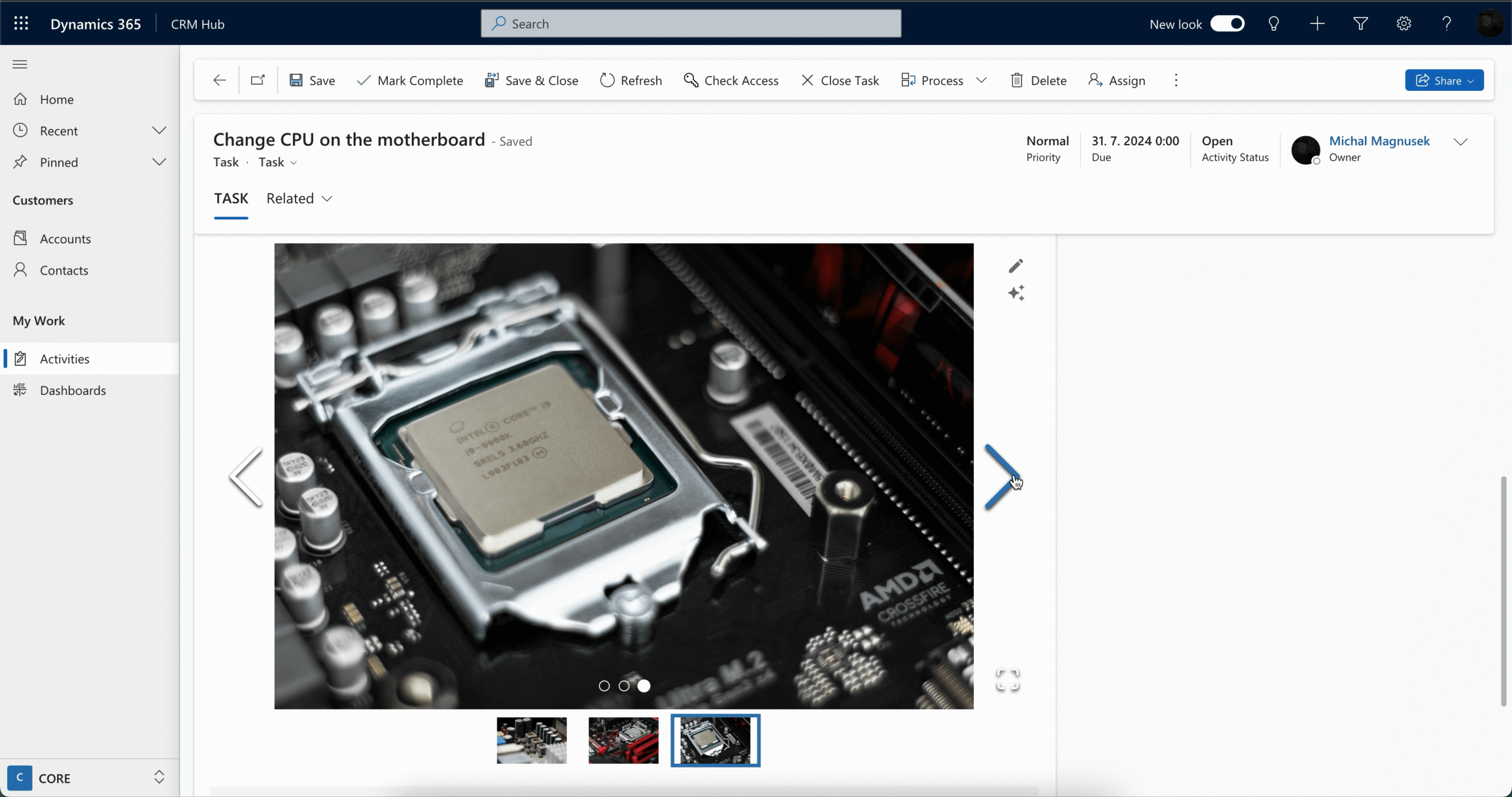Click the vertical page scrollbar
Image resolution: width=1512 pixels, height=797 pixels.
click(1505, 590)
